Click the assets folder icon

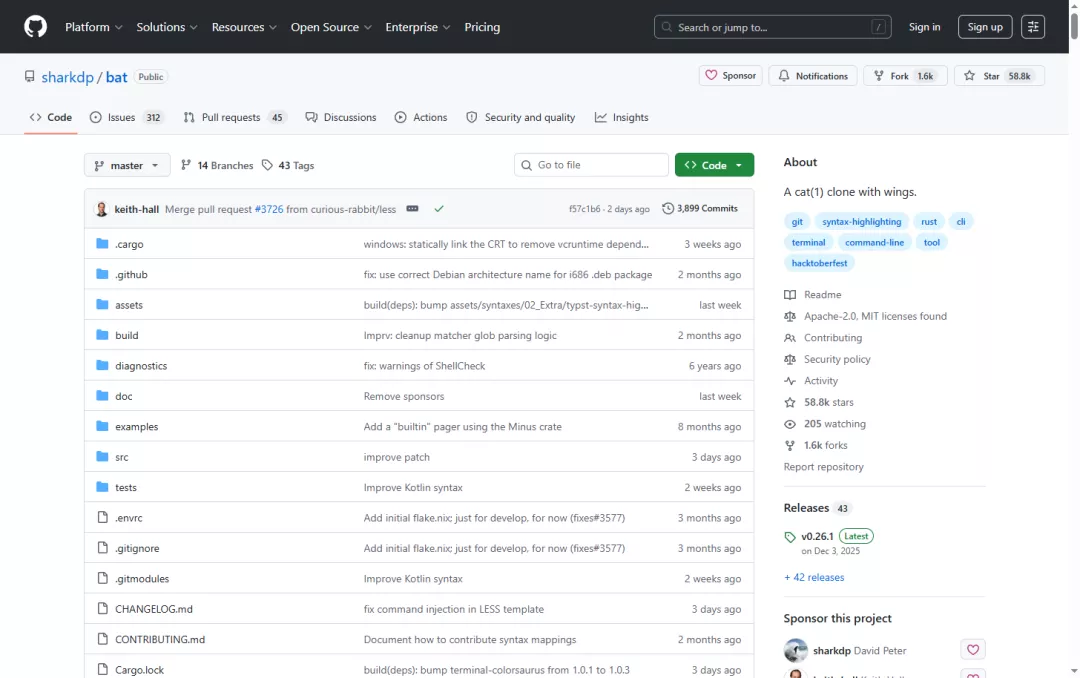tap(102, 305)
